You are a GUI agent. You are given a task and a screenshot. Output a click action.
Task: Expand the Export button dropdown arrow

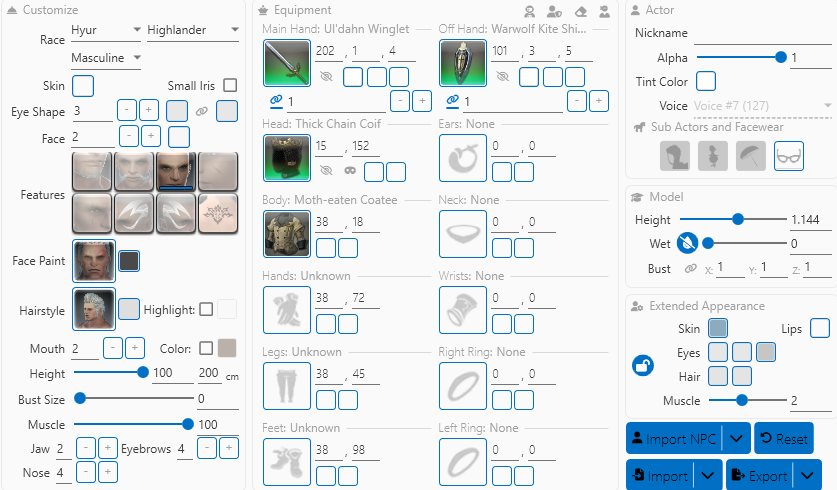click(x=807, y=475)
